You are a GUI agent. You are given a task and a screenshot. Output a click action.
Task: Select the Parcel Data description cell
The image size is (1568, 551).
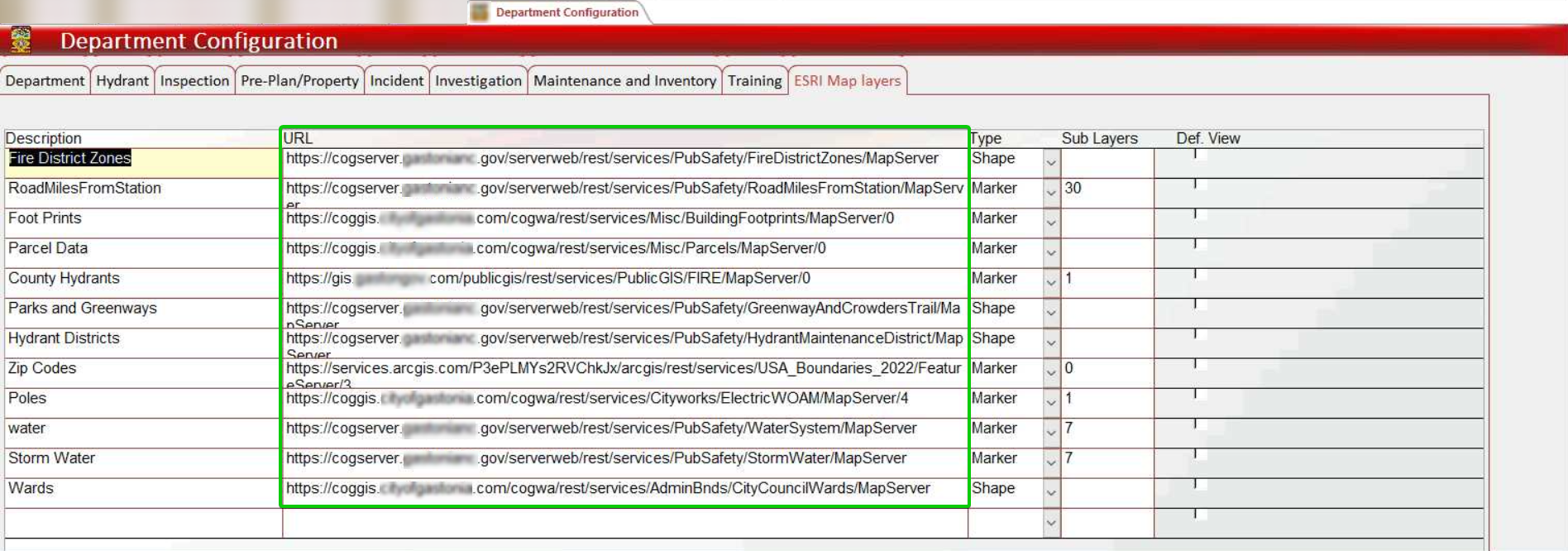click(x=143, y=252)
